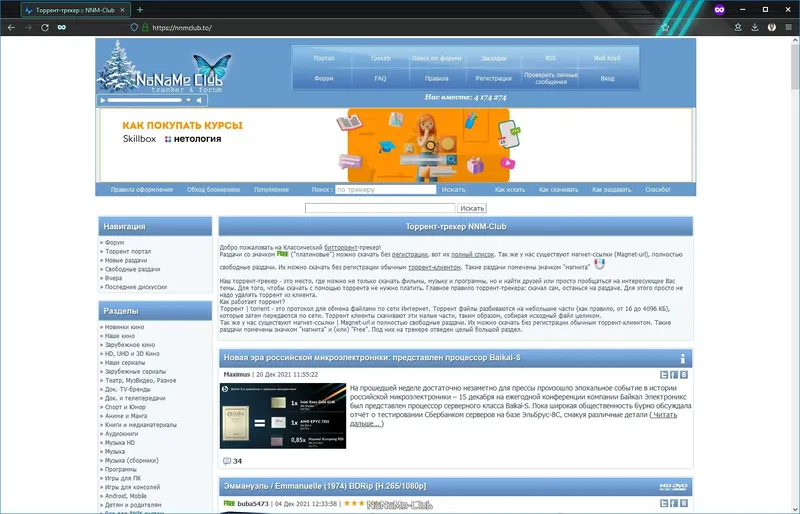Click the purple infinity icon in title bar
800x514 pixels.
[719, 10]
